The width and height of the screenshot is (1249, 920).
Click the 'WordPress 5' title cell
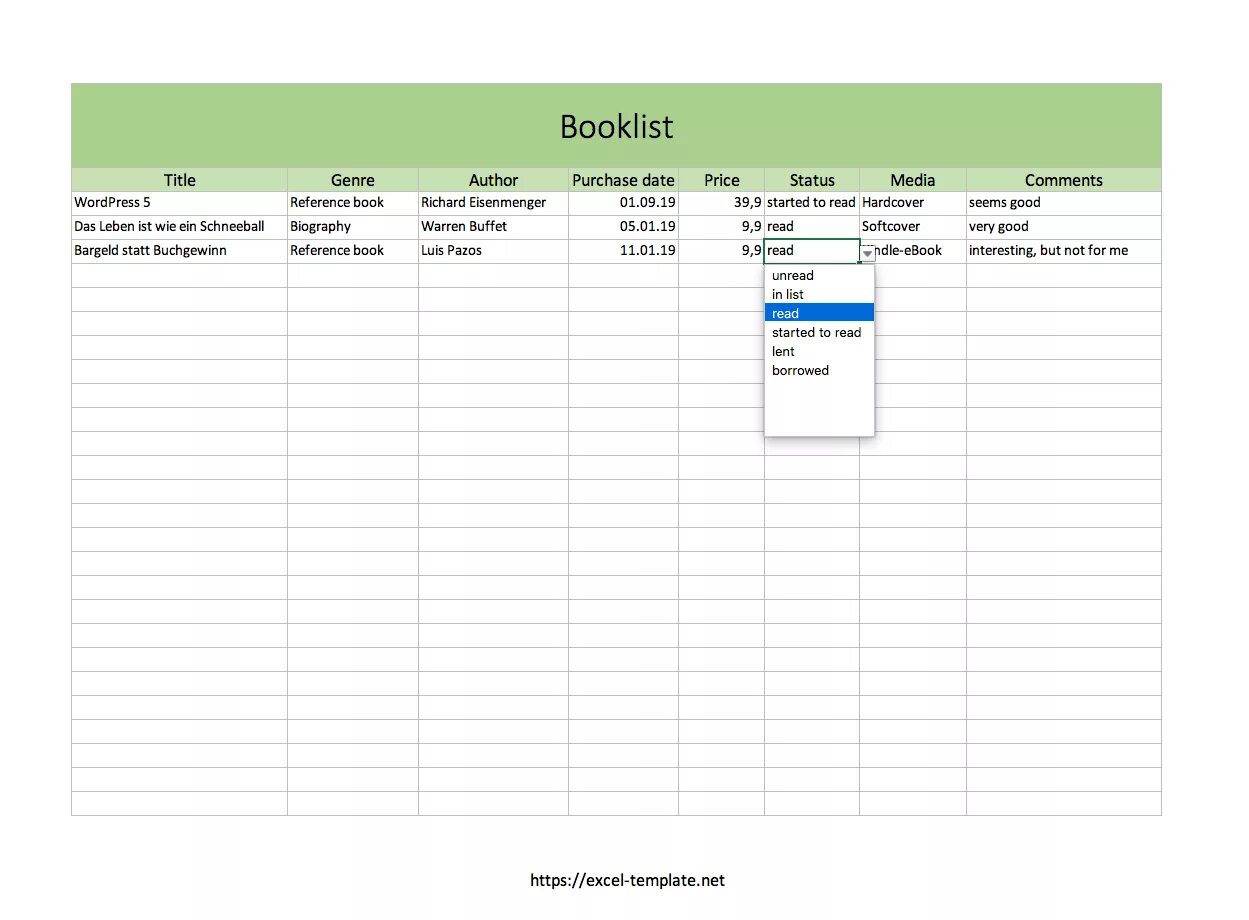(180, 203)
